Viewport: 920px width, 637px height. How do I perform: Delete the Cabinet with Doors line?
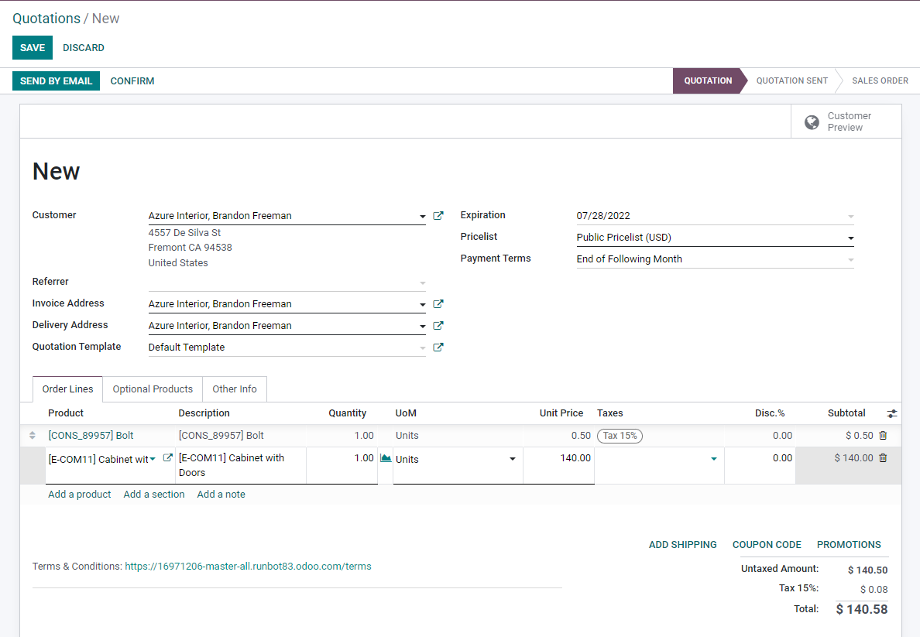coord(883,458)
